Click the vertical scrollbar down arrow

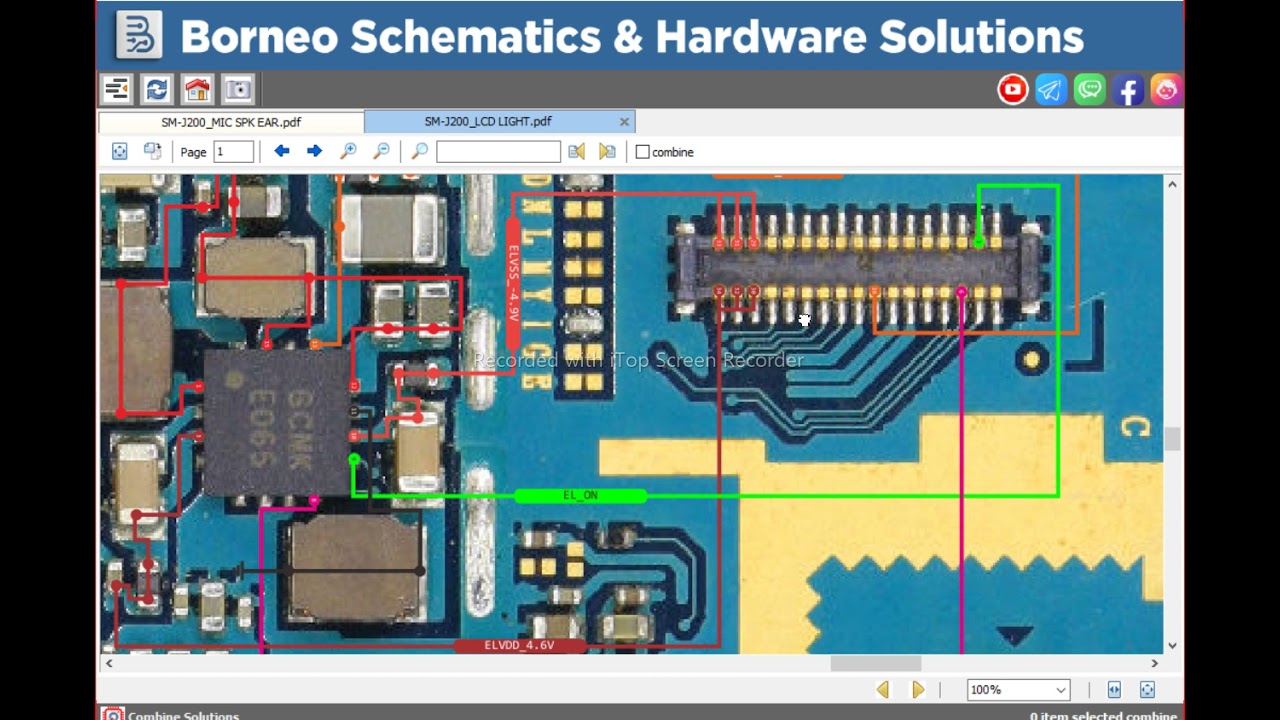(x=1172, y=645)
